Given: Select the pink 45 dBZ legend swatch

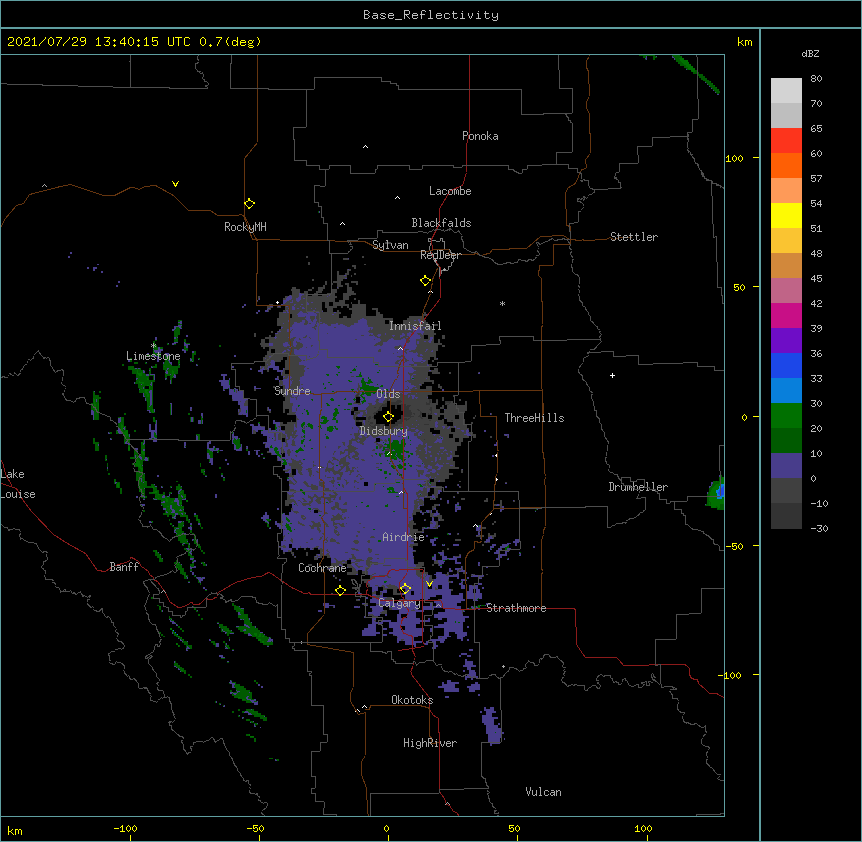Looking at the screenshot, I should (786, 291).
